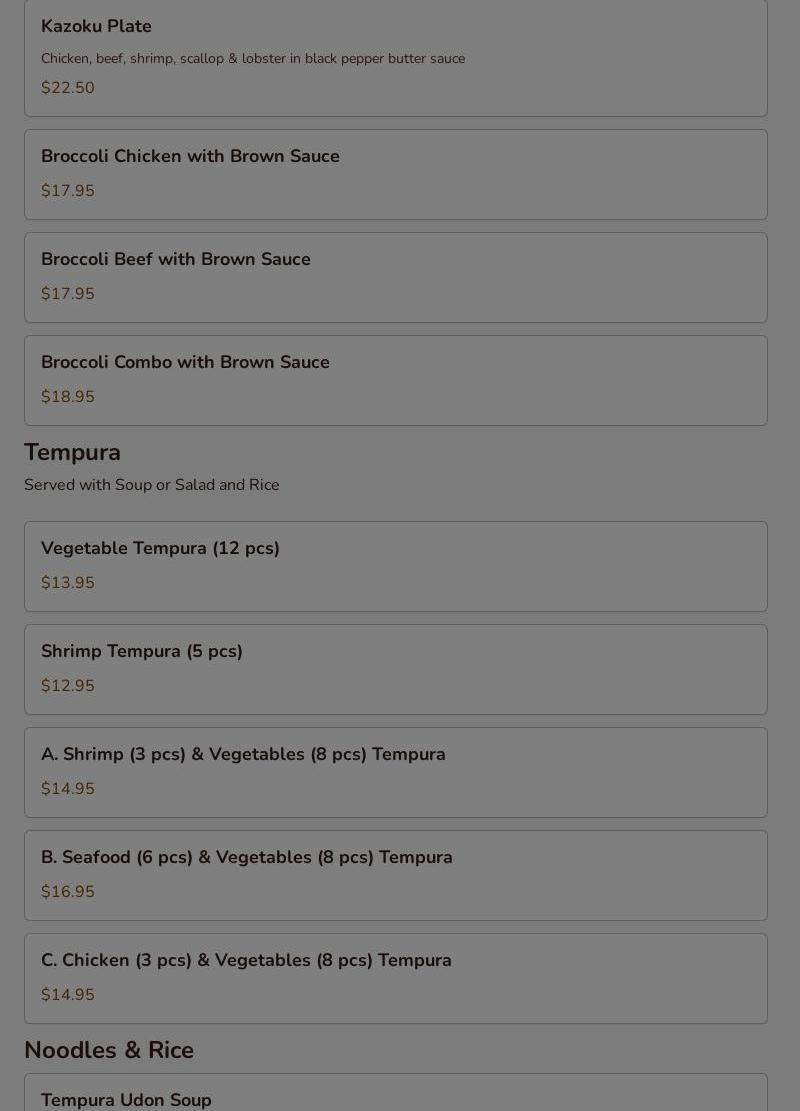
Task: Open Broccoli Chicken with Brown Sauce card
Action: (x=395, y=174)
